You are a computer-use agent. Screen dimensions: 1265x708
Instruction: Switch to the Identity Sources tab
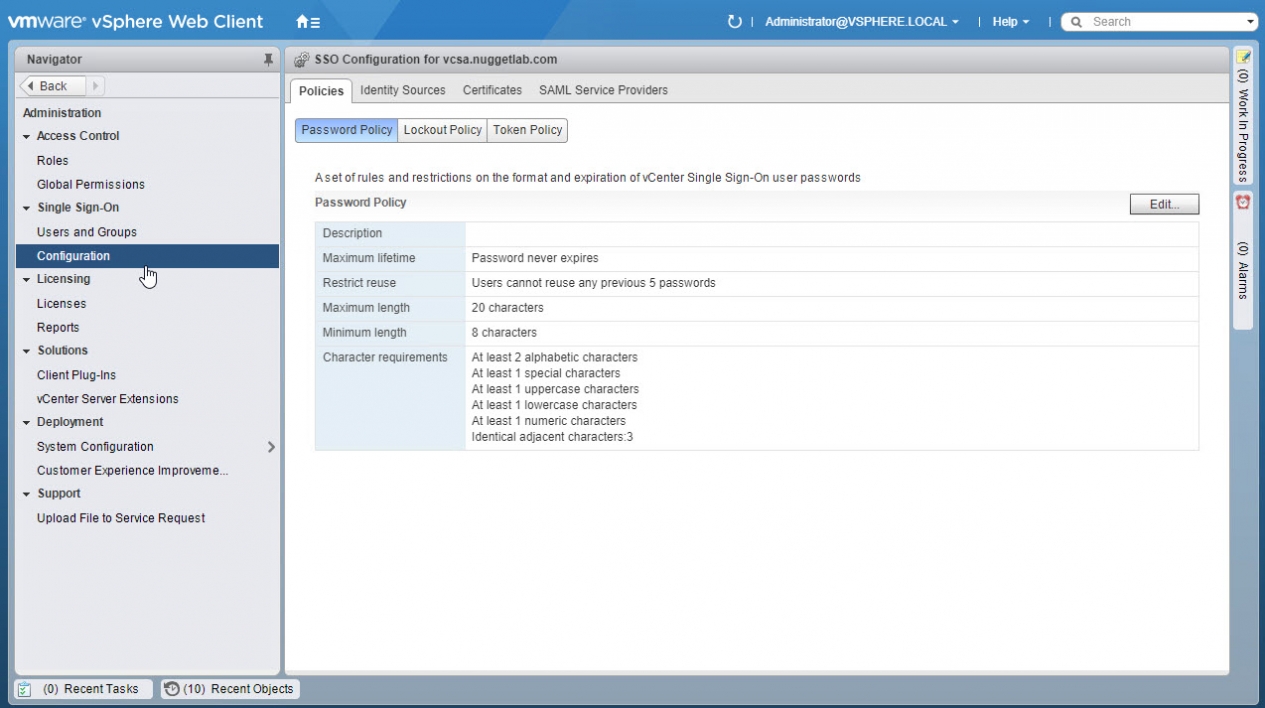click(x=402, y=90)
